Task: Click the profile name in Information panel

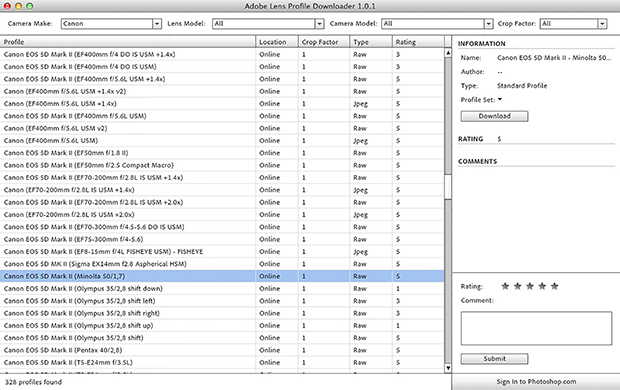Action: pos(554,58)
